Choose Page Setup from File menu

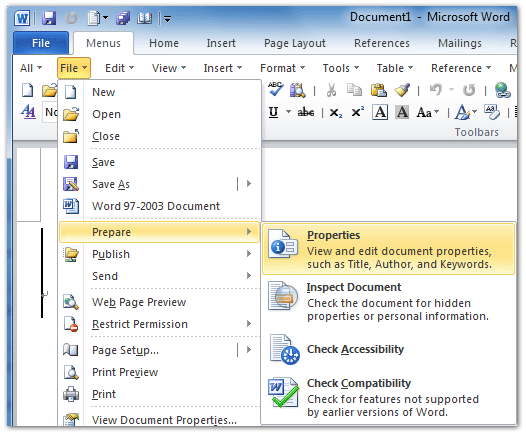[x=148, y=350]
